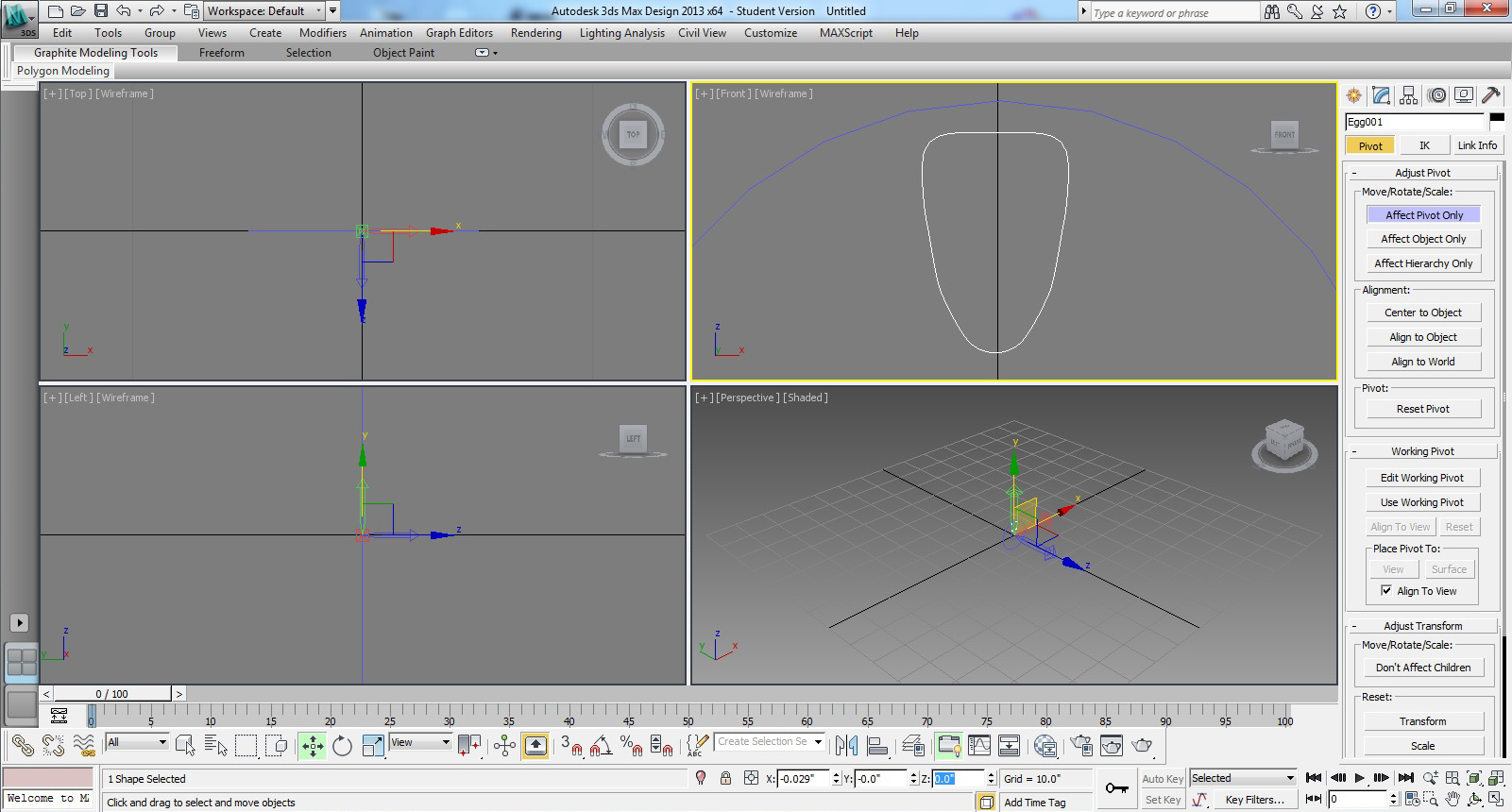Click the Egg001 object name field
The height and width of the screenshot is (812, 1512).
click(1415, 122)
